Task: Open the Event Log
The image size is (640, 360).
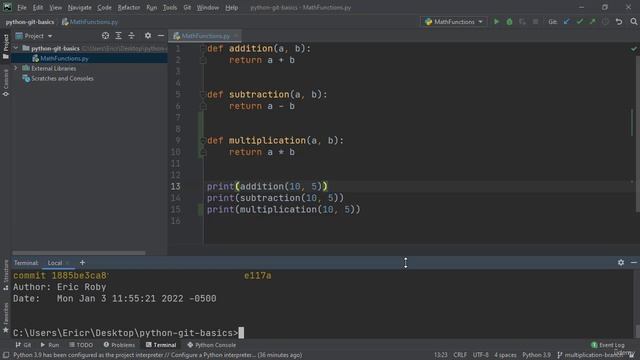Action: [607, 345]
